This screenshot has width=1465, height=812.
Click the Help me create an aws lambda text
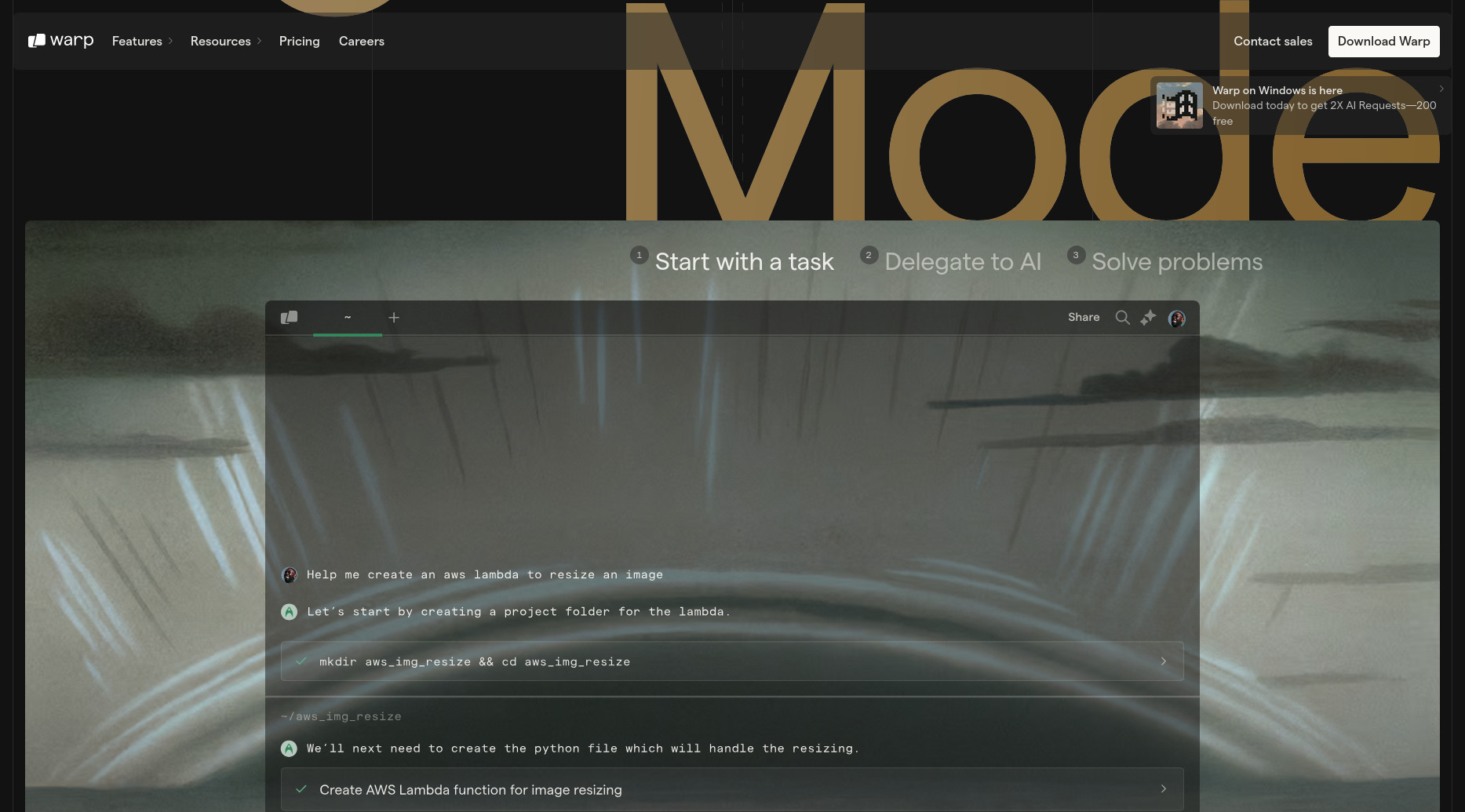pyautogui.click(x=484, y=575)
